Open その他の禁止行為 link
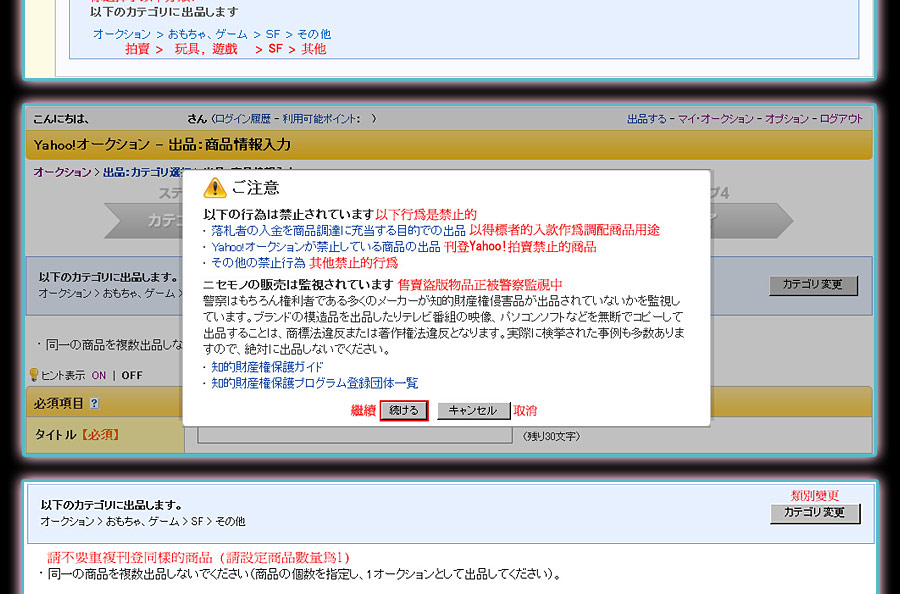The width and height of the screenshot is (900, 594). tap(258, 263)
